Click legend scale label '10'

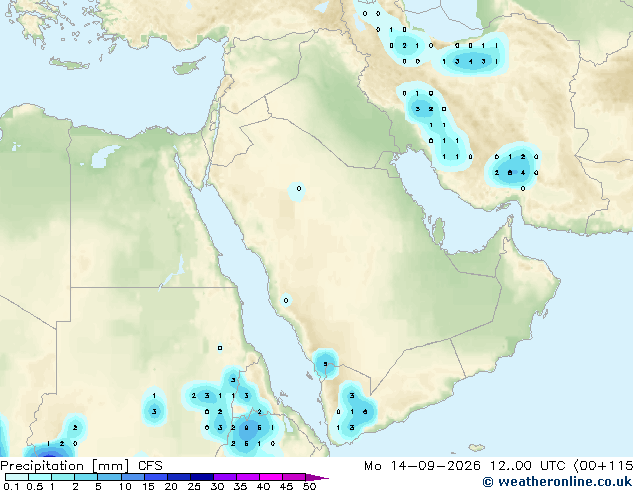125,486
